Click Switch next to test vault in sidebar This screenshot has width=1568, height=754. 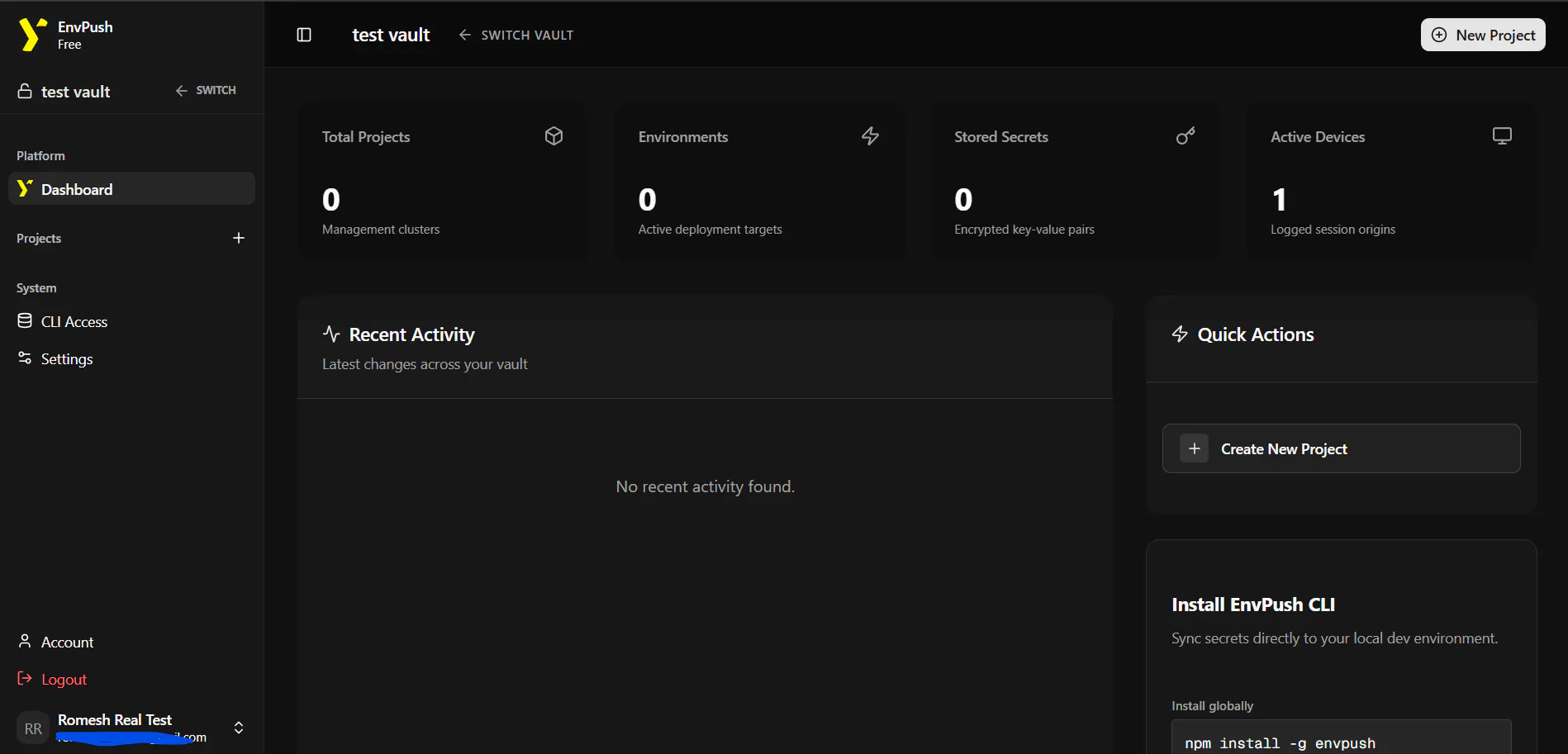coord(206,90)
